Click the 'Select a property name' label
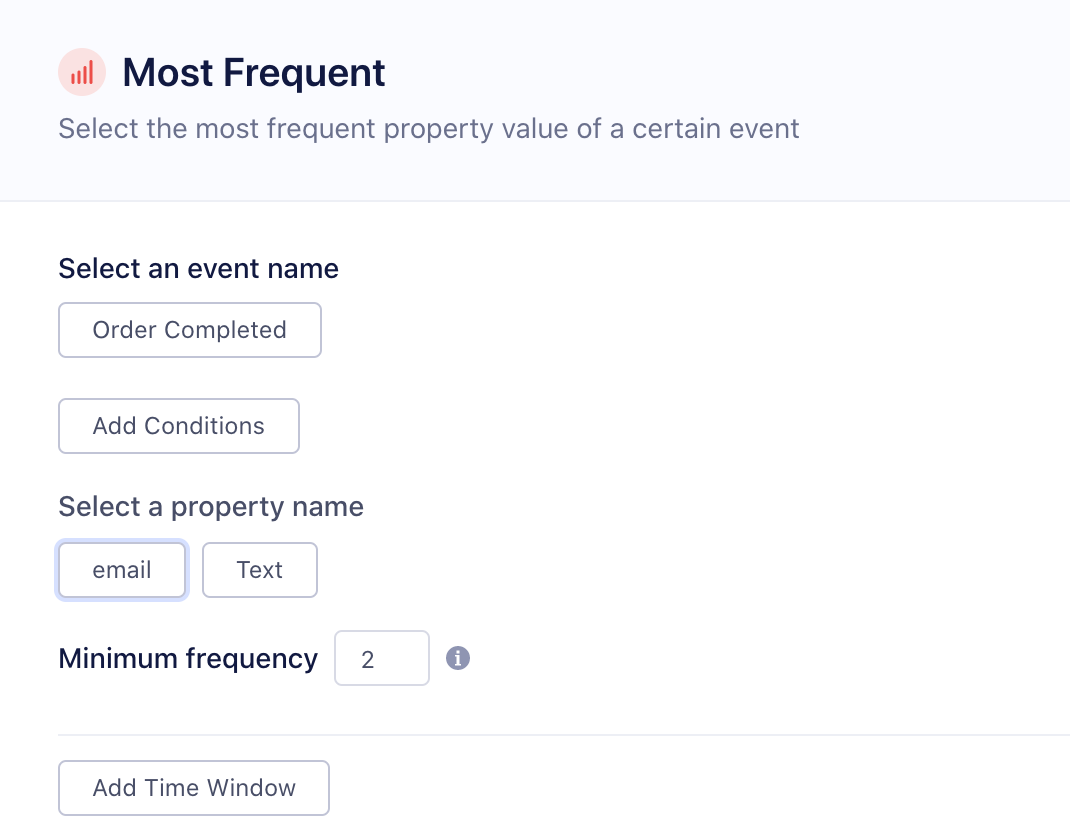The image size is (1070, 836). pos(211,507)
